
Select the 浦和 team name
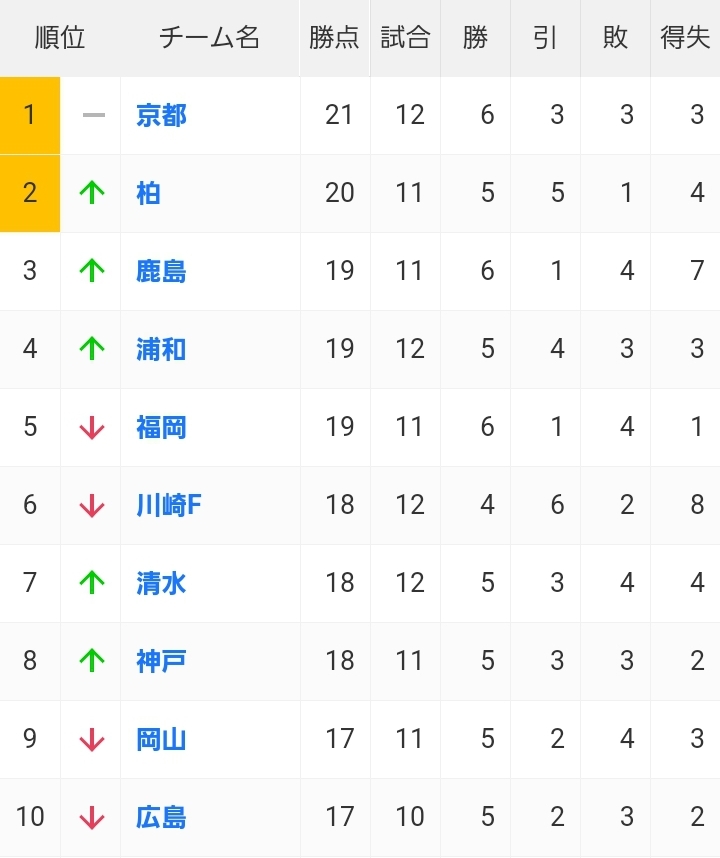[x=161, y=349]
